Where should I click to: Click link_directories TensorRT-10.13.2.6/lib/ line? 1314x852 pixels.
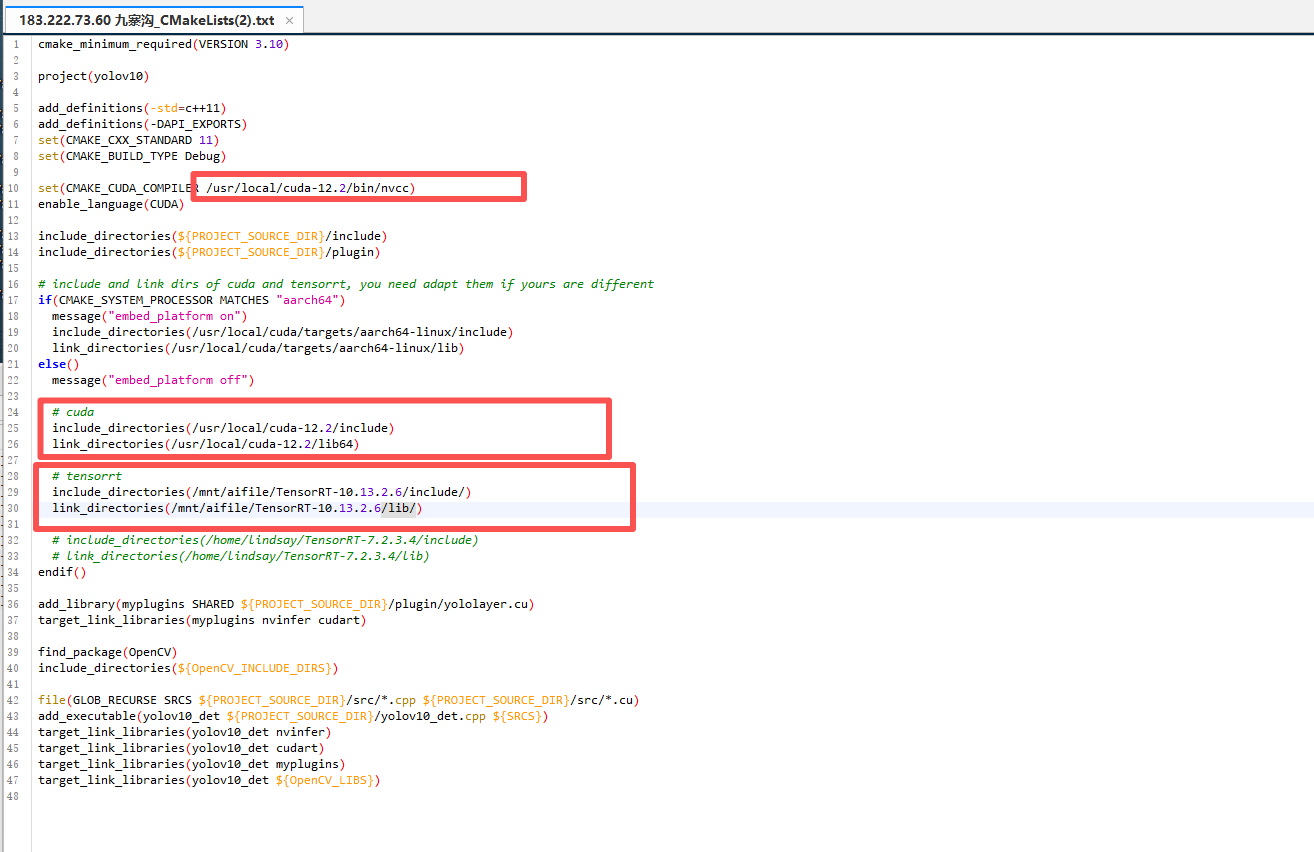click(237, 508)
